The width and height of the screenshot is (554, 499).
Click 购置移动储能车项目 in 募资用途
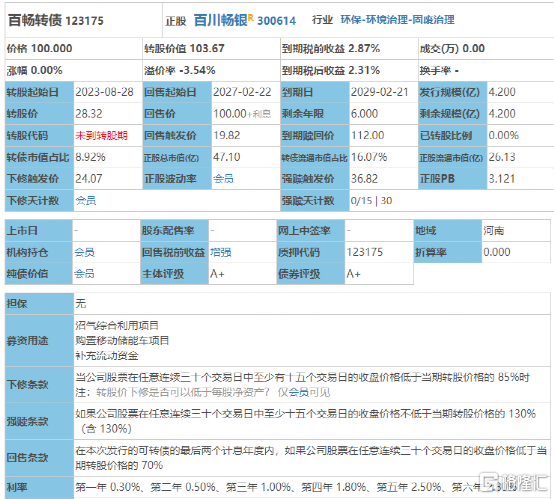coord(122,341)
